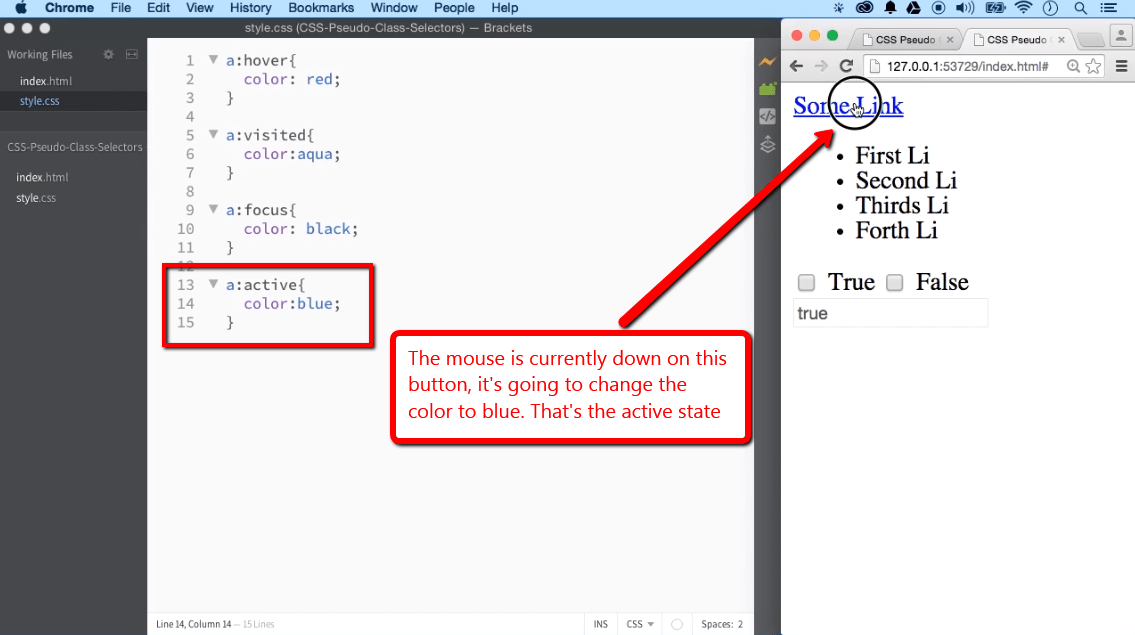This screenshot has height=635, width=1135.
Task: Collapse the a:hover rule disclosure triangle
Action: coord(213,59)
